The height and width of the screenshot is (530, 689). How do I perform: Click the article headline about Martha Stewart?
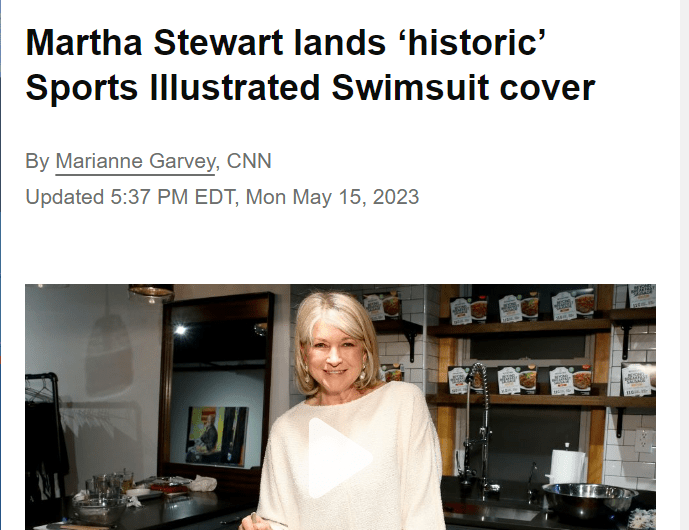(x=310, y=65)
